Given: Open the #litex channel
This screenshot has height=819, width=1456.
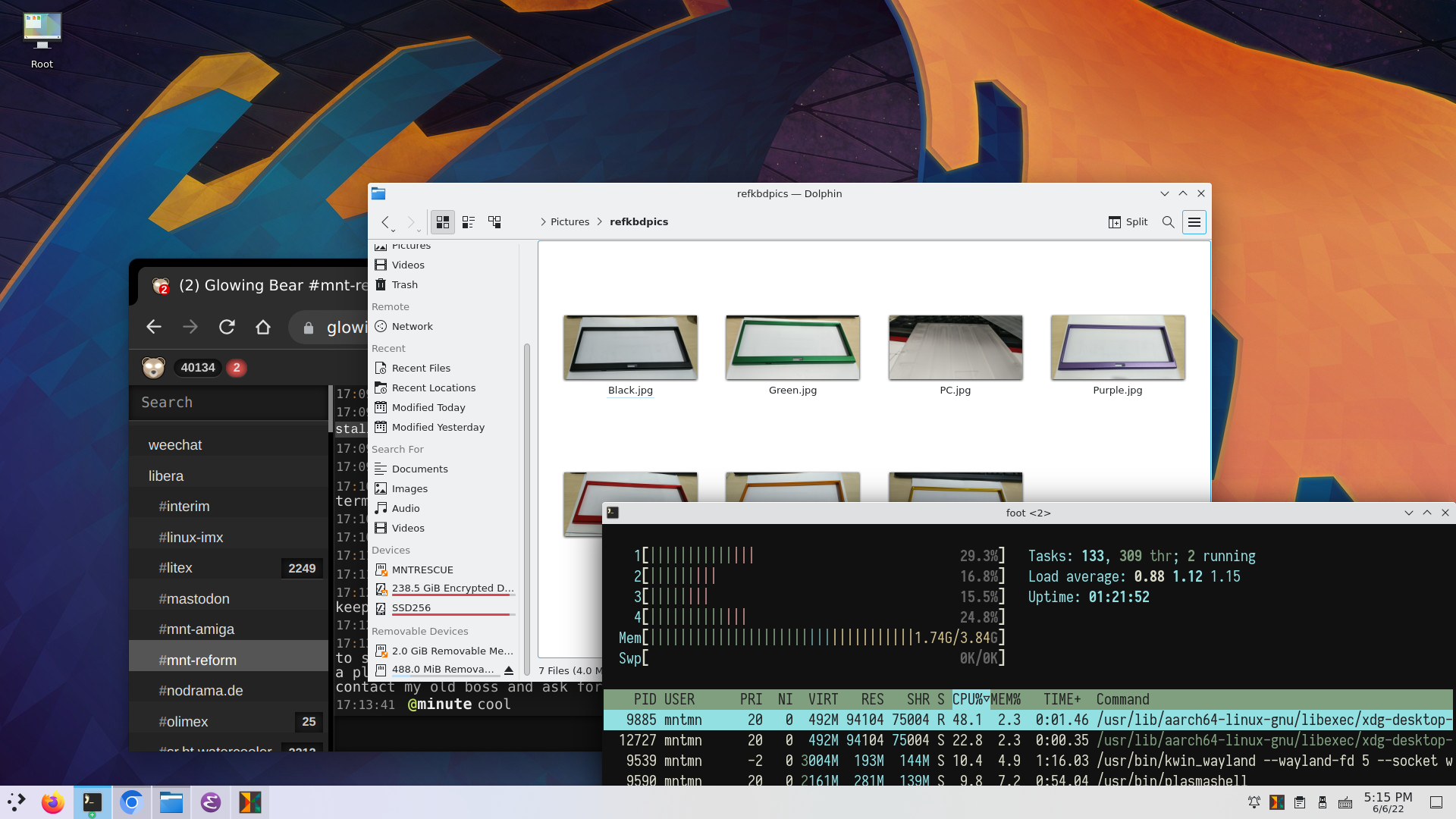Looking at the screenshot, I should pos(228,568).
